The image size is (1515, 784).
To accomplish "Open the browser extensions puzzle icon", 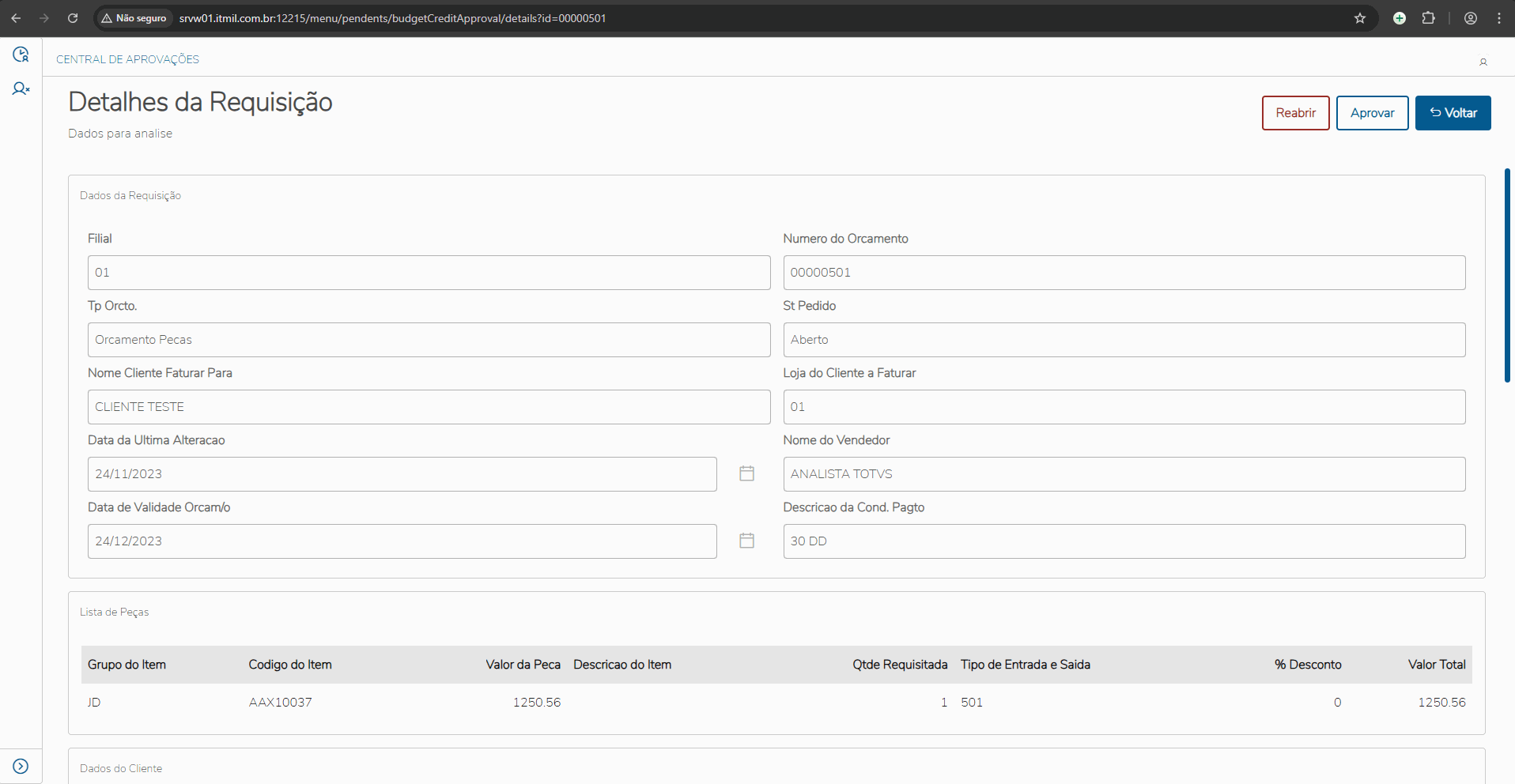I will coord(1428,18).
